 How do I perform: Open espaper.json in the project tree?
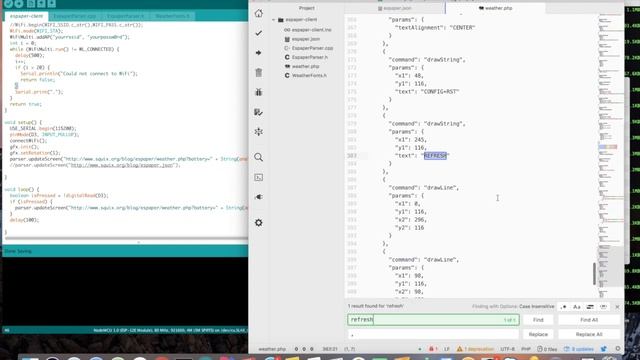pyautogui.click(x=302, y=39)
